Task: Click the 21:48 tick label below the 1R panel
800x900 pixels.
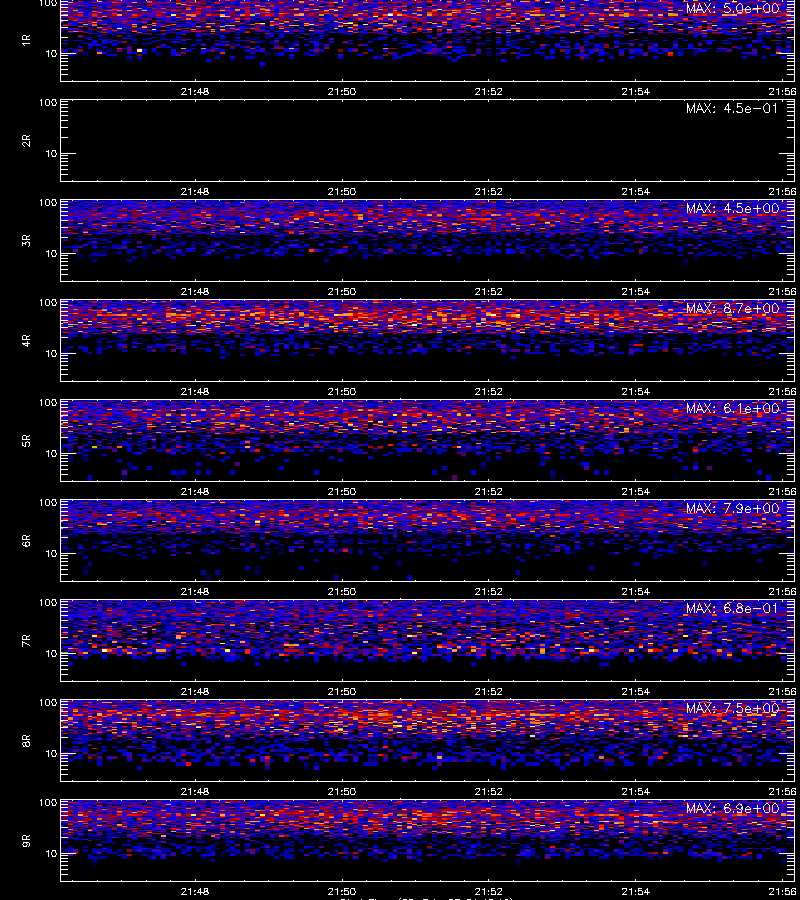Action: tap(195, 91)
